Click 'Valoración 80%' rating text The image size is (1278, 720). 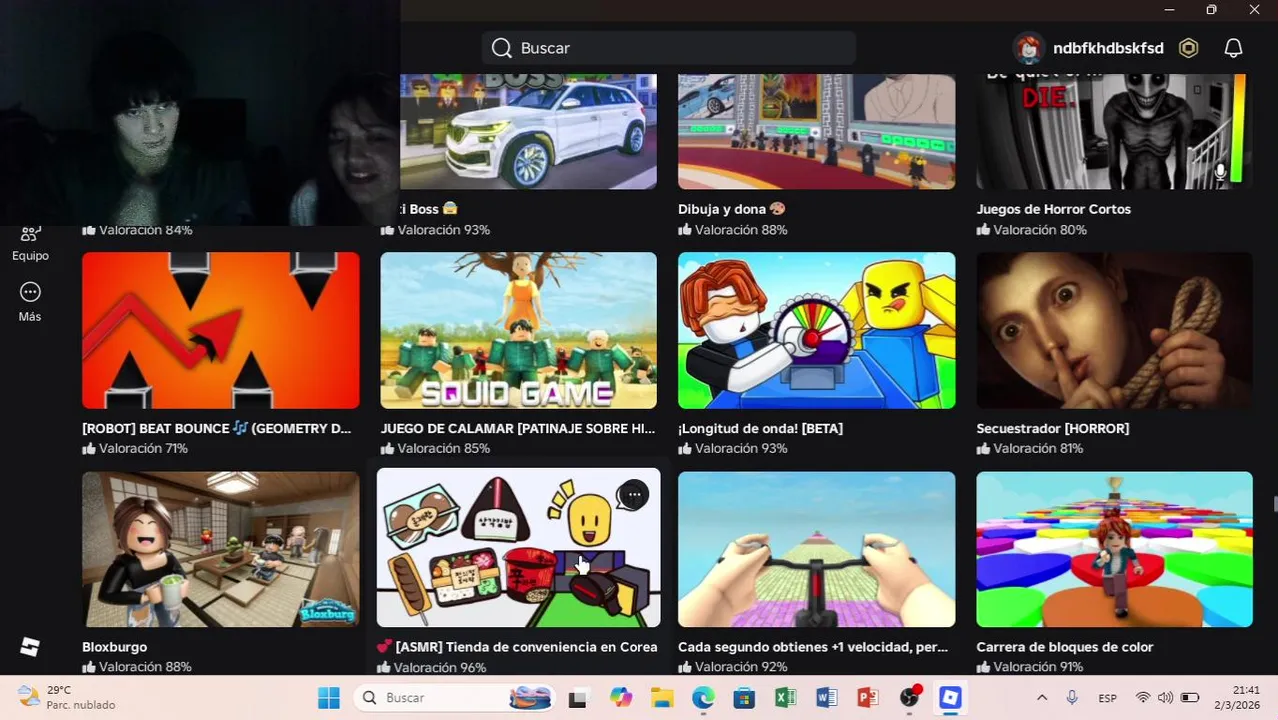[x=1039, y=229]
